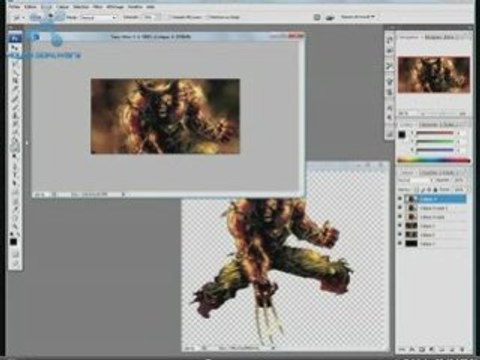Add a layer style with fx icon
Viewport: 480px width, 360px height.
(412, 349)
